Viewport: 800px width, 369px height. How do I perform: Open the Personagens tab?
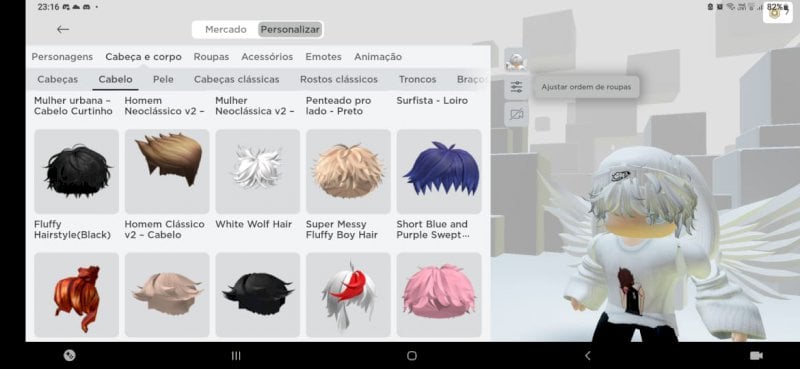pos(62,57)
